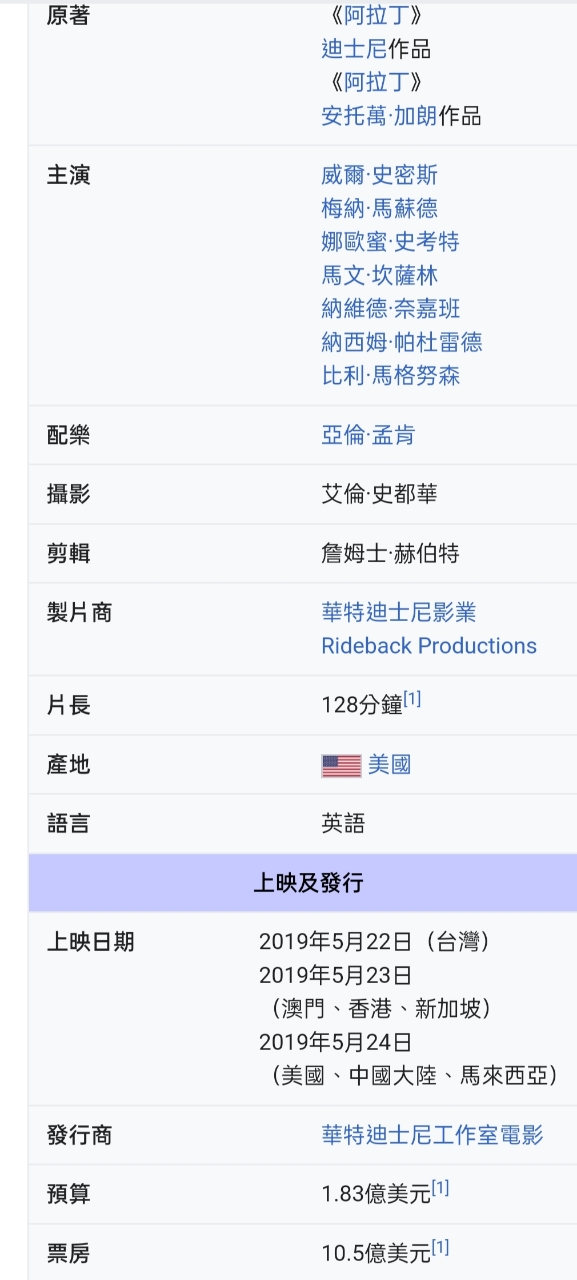Open distributor 華特迪士尼工作室電影 link
Image resolution: width=577 pixels, height=1280 pixels.
pyautogui.click(x=433, y=1136)
